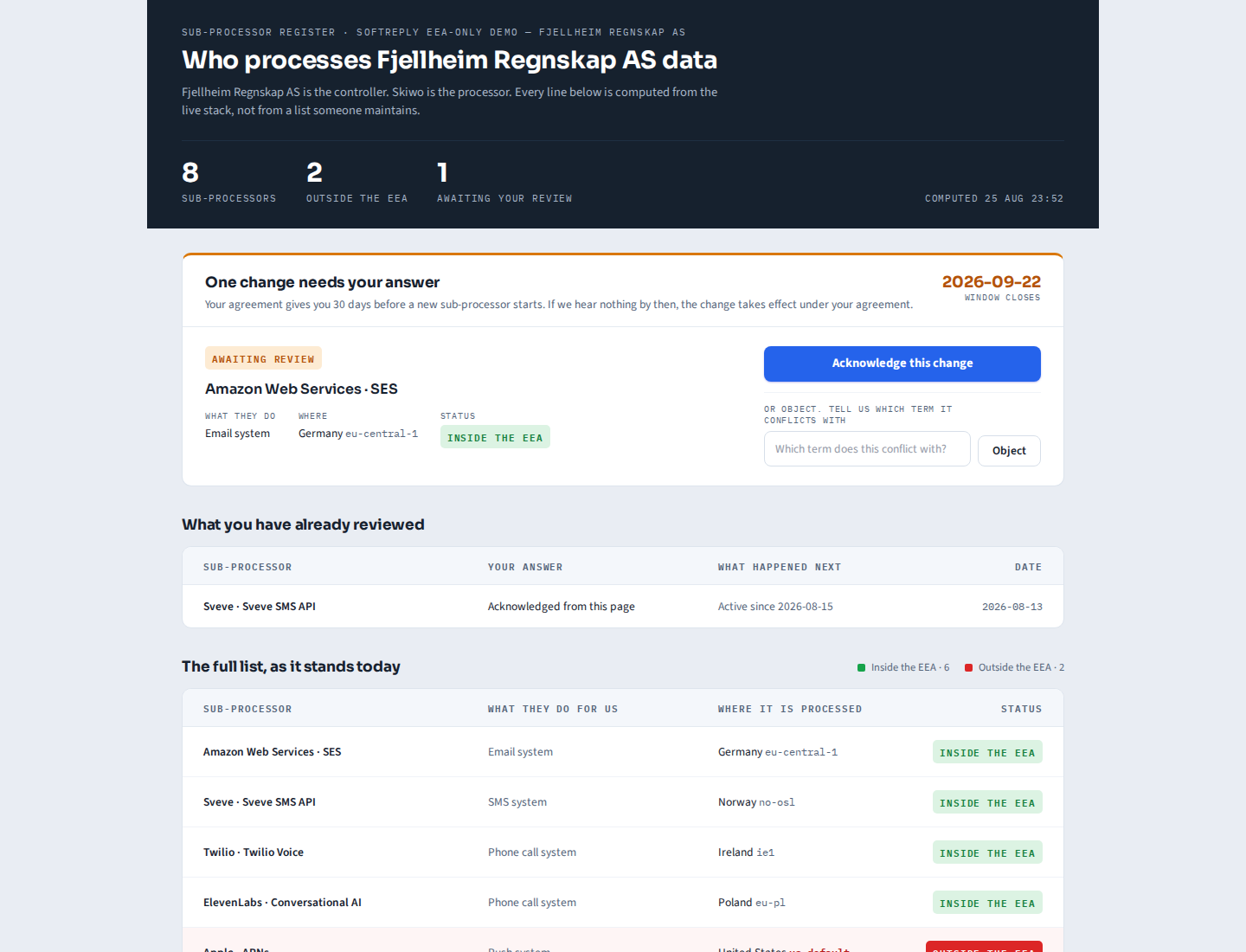Viewport: 1246px width, 952px height.
Task: Select the ElevenLabs · Conversational AI row
Action: 623,903
